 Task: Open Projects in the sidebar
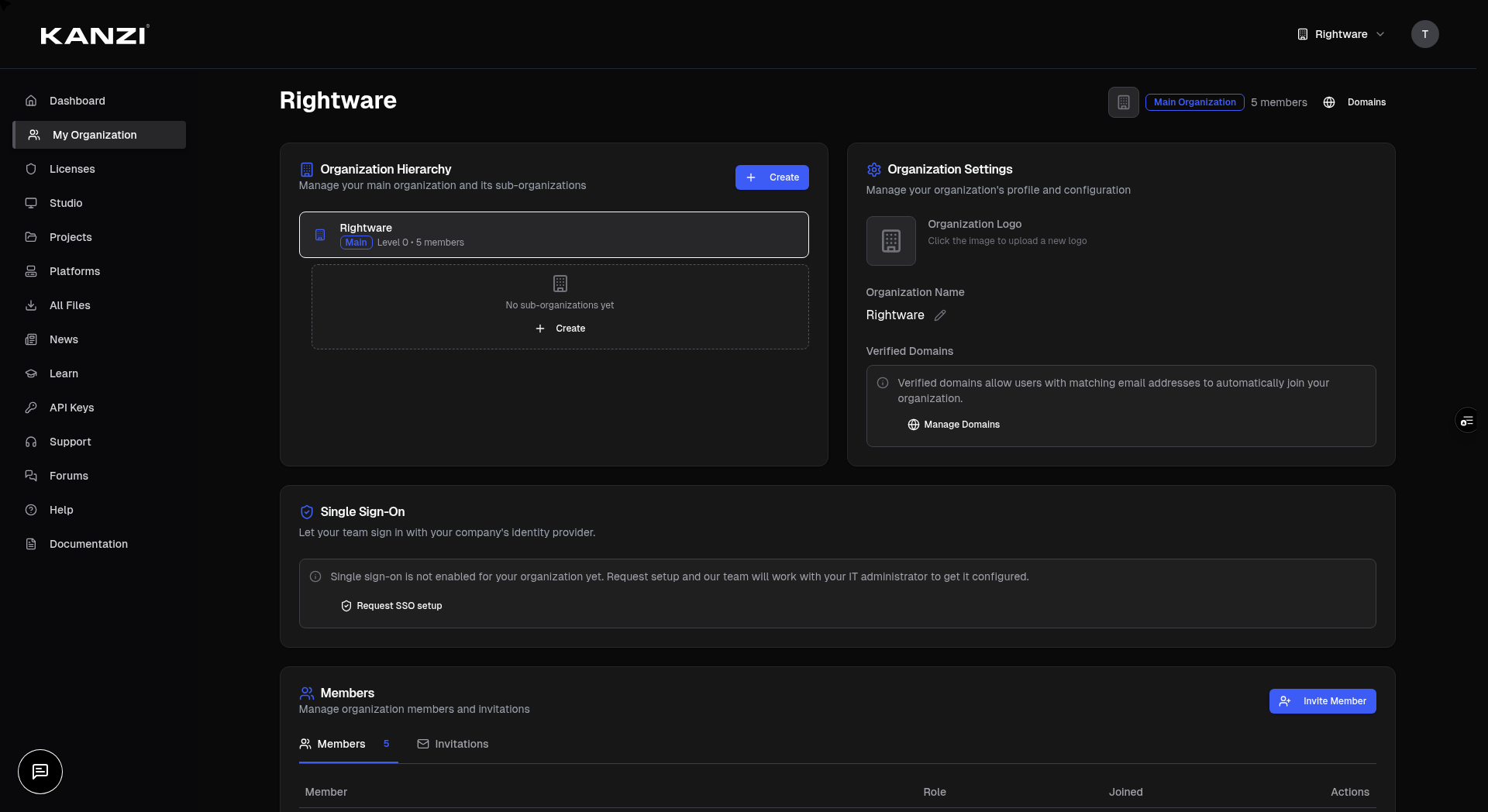tap(99, 237)
